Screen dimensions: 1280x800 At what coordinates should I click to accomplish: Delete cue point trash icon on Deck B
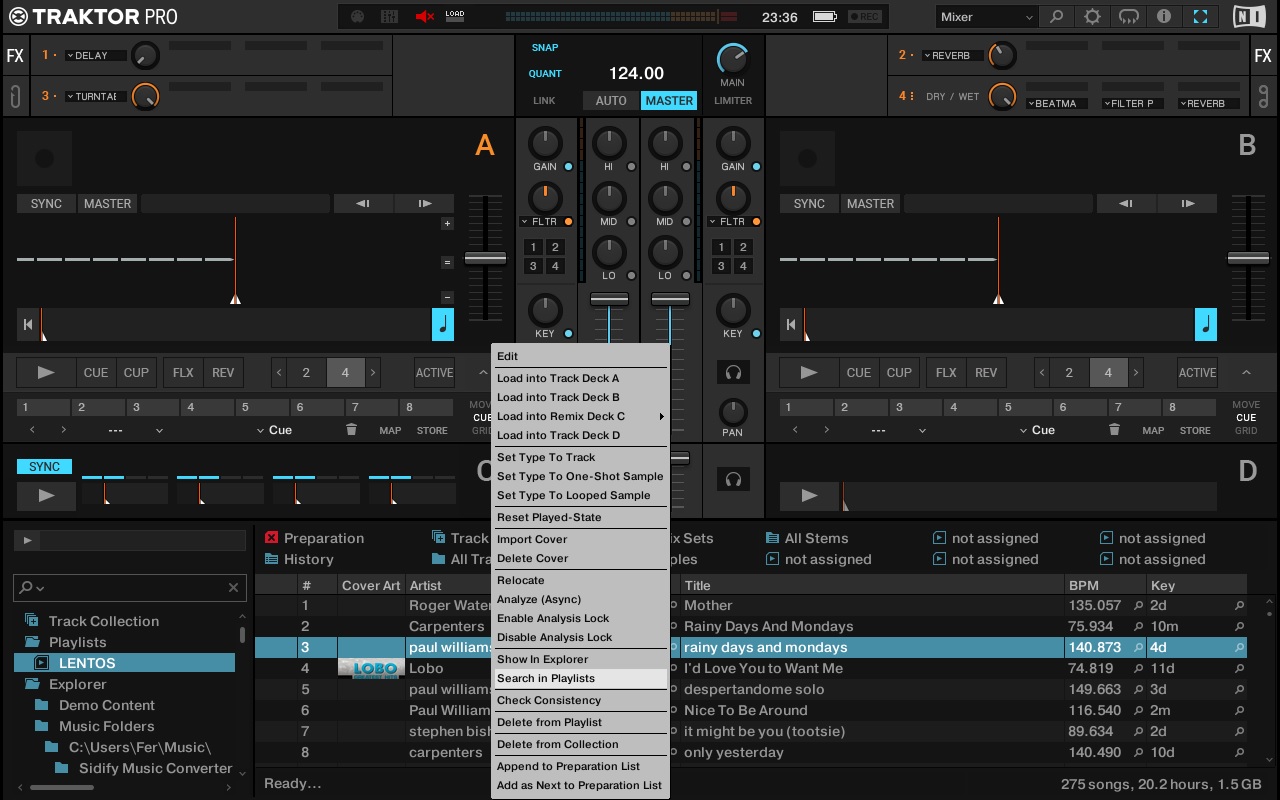1114,430
